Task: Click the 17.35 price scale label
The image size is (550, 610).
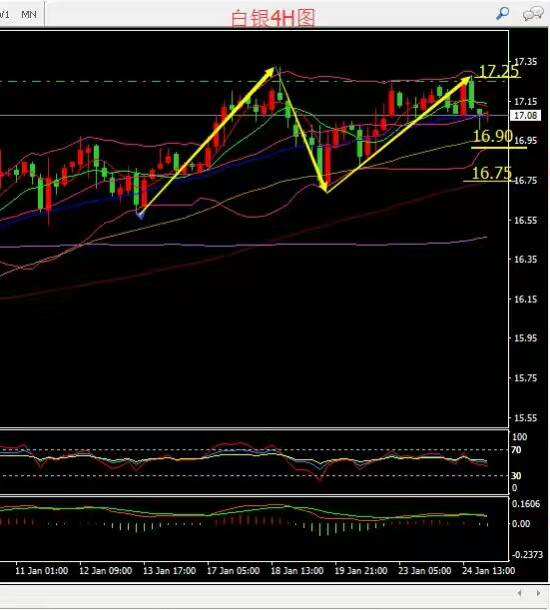Action: (525, 62)
